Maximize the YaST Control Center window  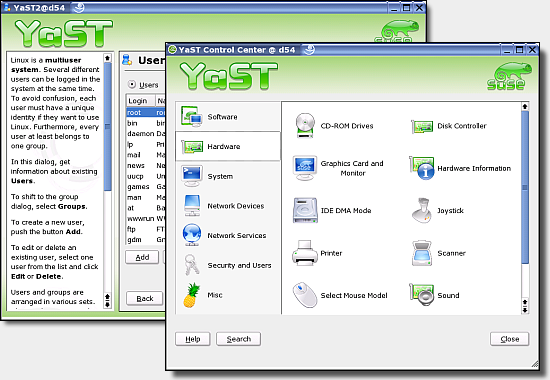click(x=519, y=49)
